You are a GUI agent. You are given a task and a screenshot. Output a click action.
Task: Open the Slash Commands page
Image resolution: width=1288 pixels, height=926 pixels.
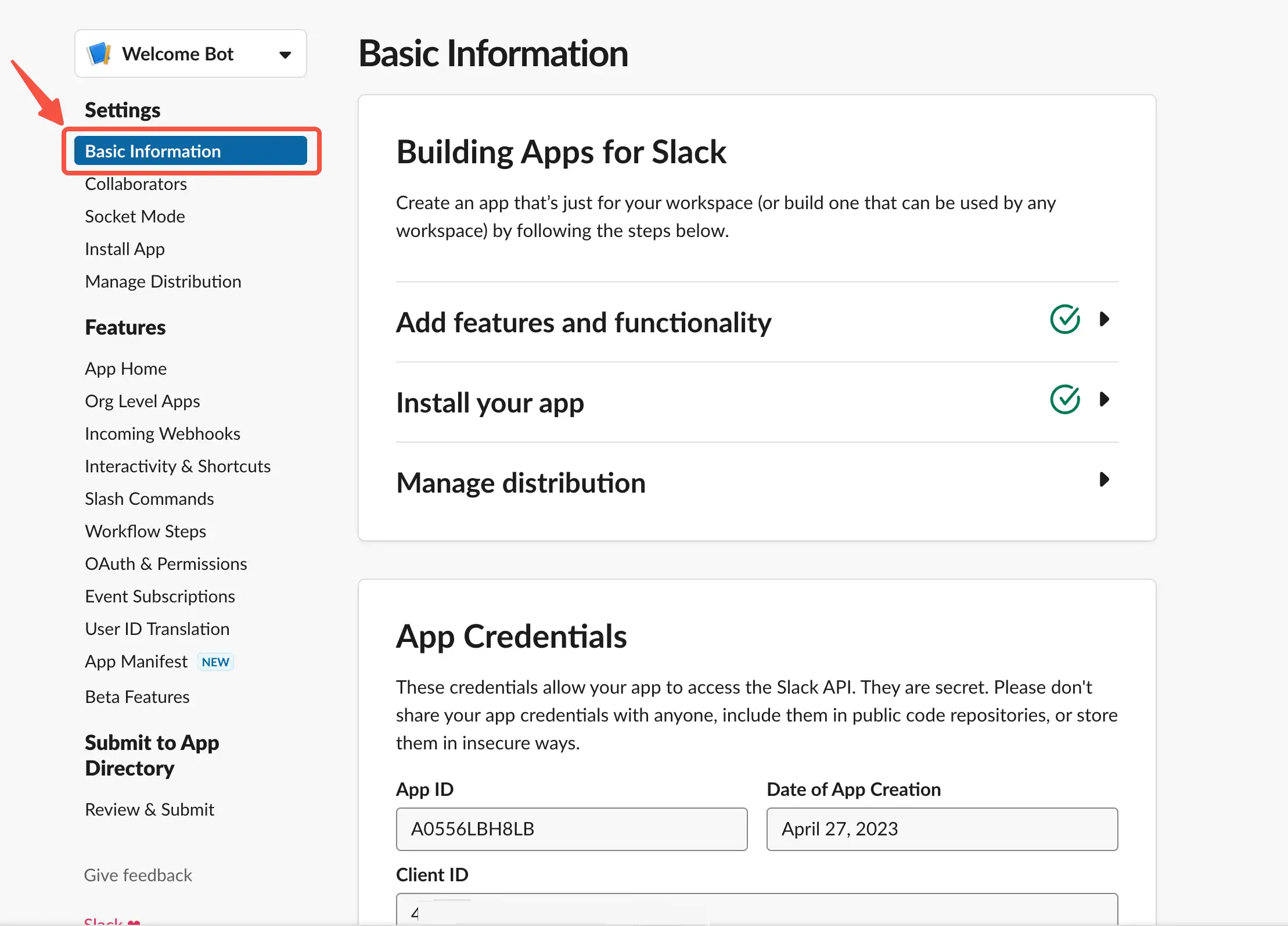(x=149, y=498)
